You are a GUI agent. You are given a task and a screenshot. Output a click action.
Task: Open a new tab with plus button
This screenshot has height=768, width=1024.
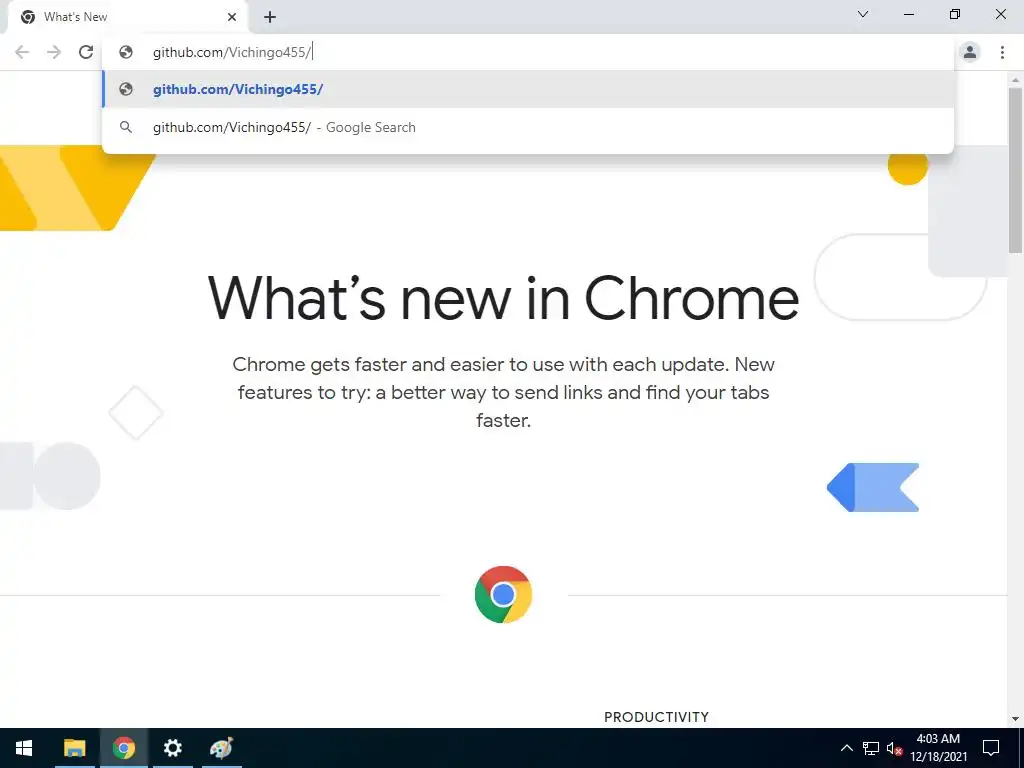click(270, 17)
